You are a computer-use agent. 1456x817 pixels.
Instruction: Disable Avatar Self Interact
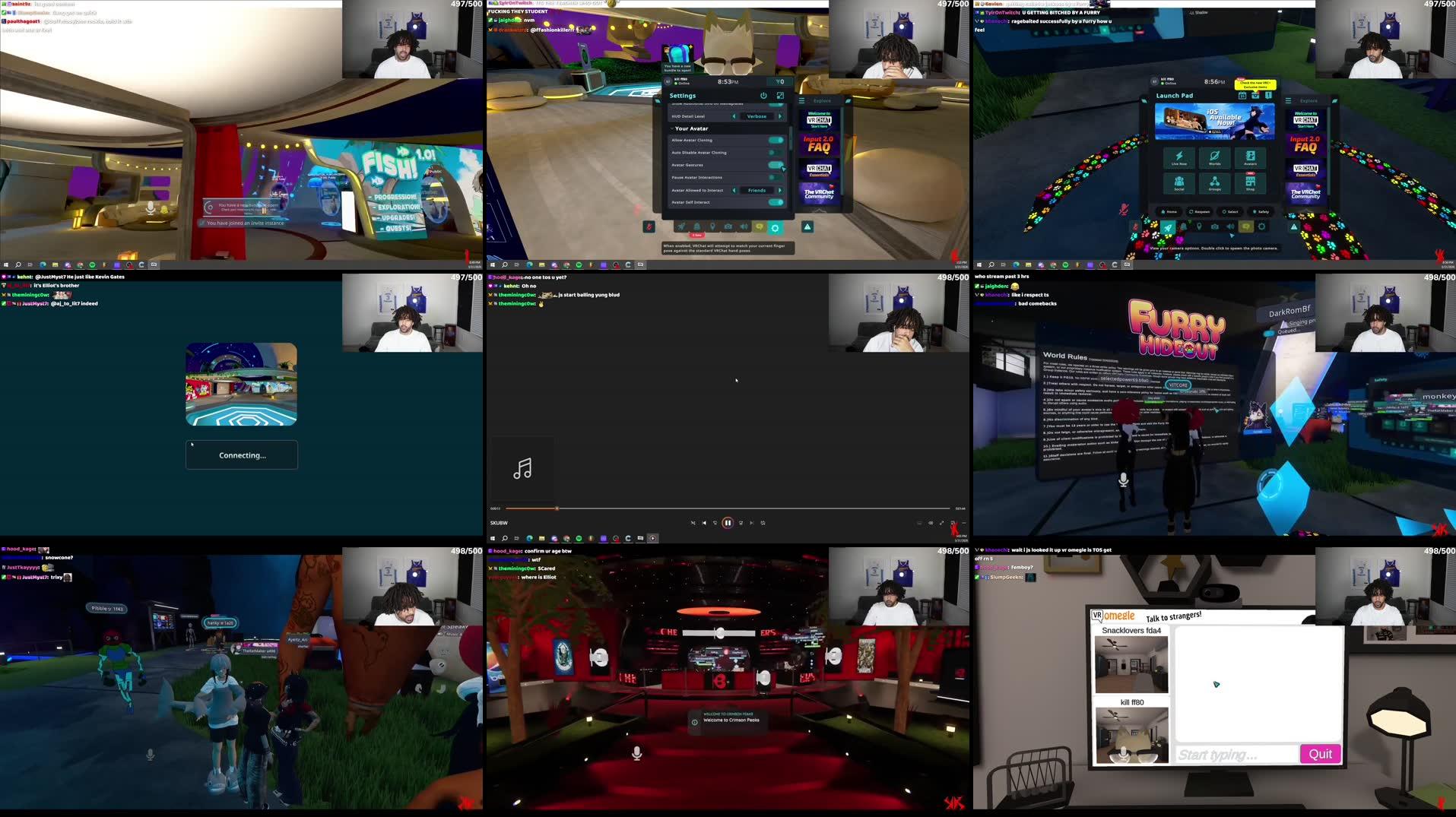click(x=776, y=202)
